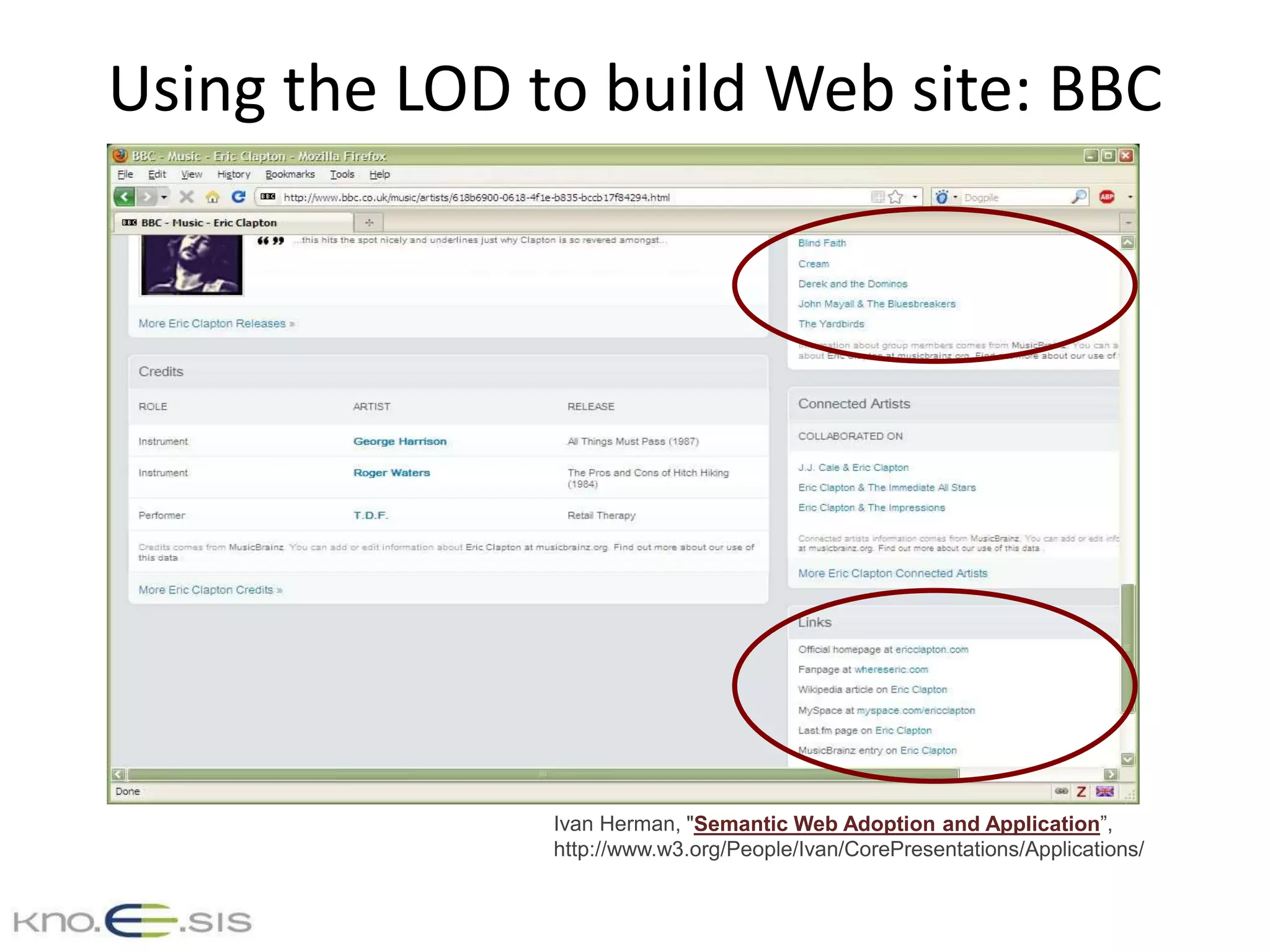Open the Bookmarks menu
Screen dimensions: 1270x952
pos(290,174)
